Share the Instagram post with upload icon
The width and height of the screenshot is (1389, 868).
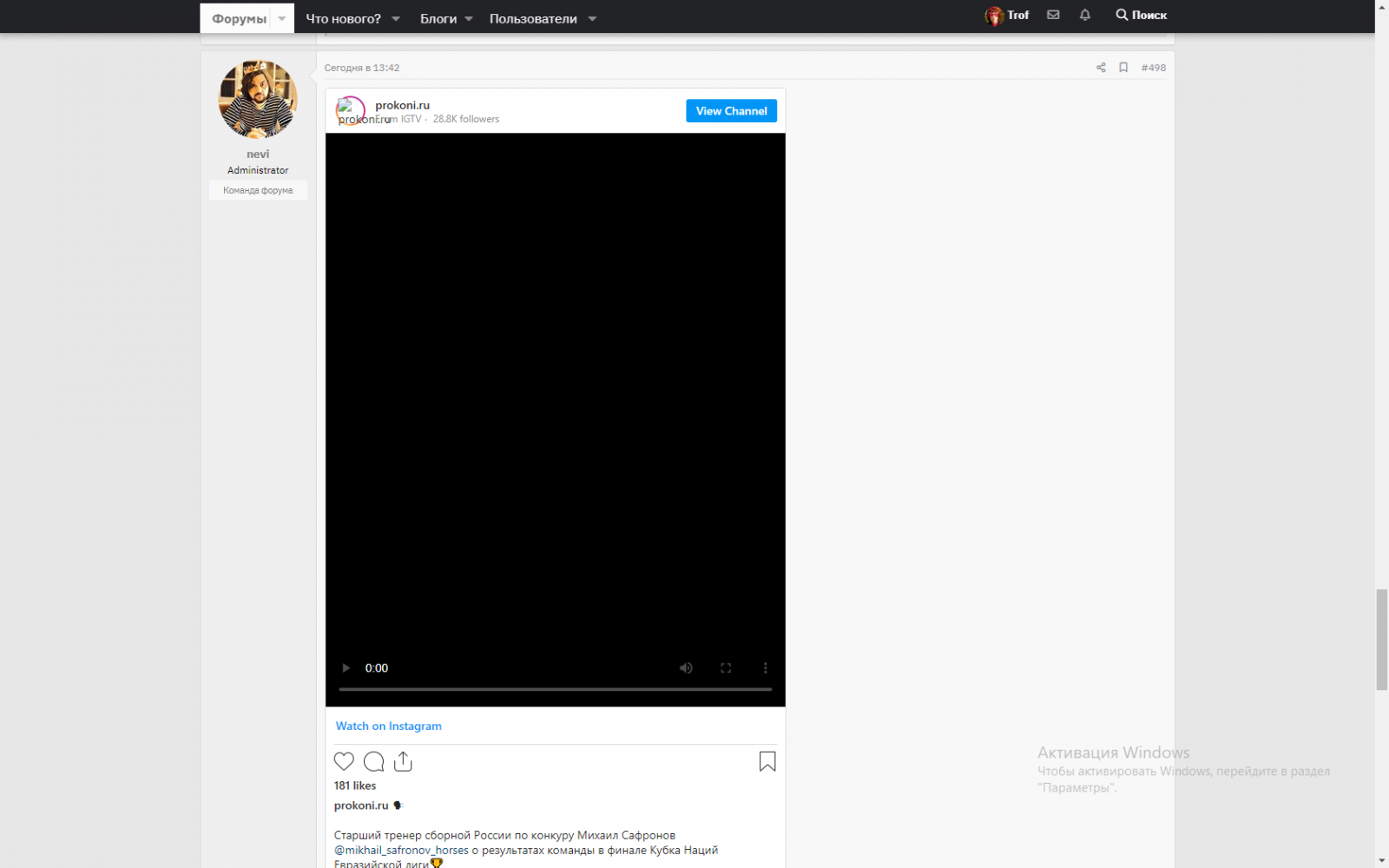[x=403, y=761]
